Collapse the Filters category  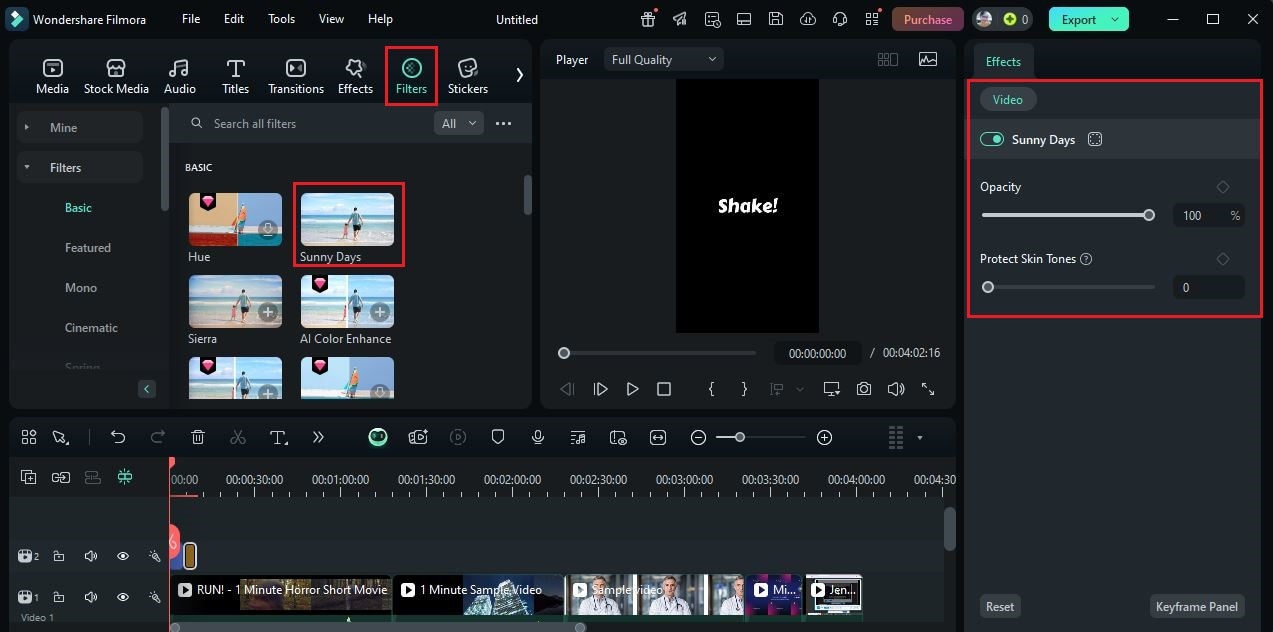pyautogui.click(x=80, y=167)
